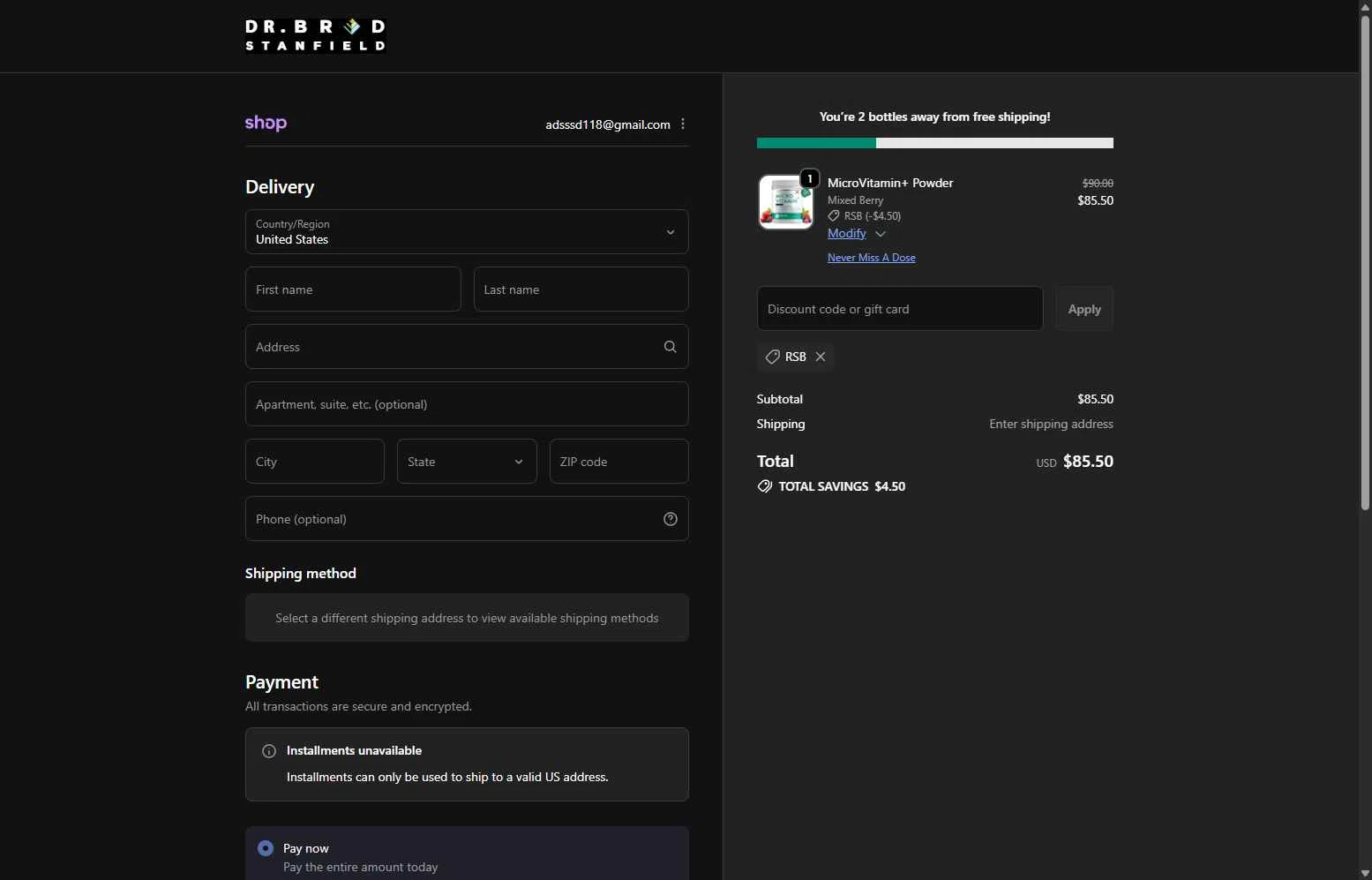
Task: Click the free shipping progress bar
Action: [x=935, y=143]
